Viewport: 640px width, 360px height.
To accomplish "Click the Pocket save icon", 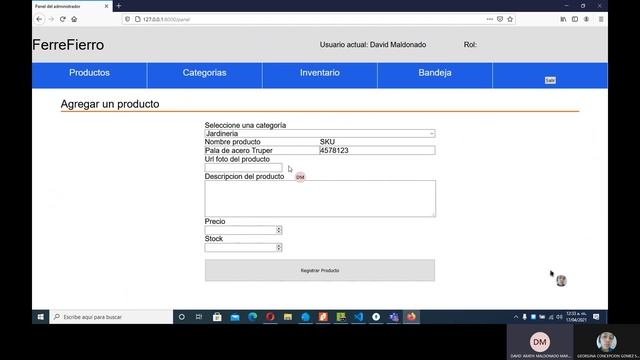I will click(500, 19).
